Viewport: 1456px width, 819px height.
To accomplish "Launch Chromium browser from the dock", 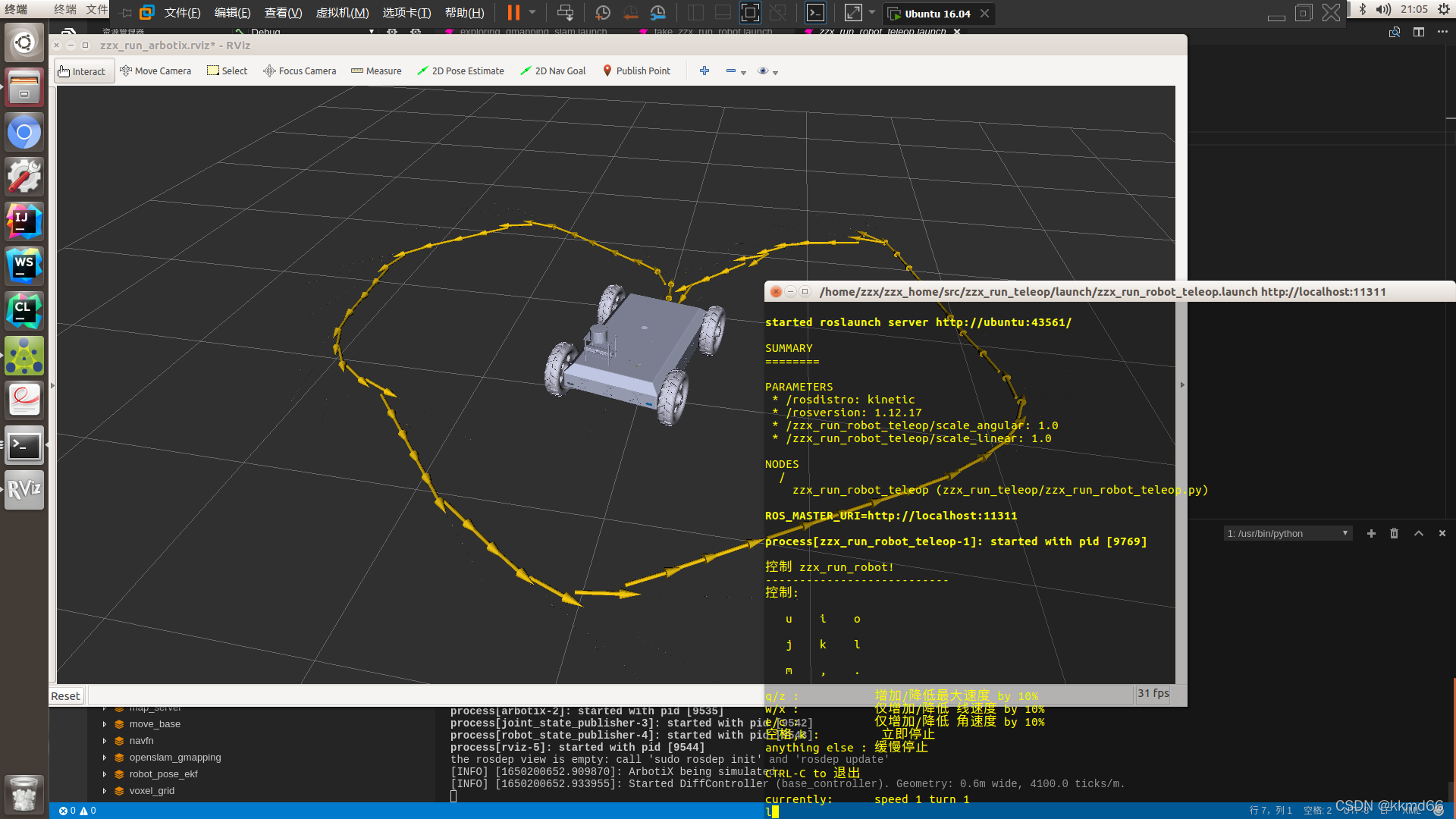I will tap(24, 133).
